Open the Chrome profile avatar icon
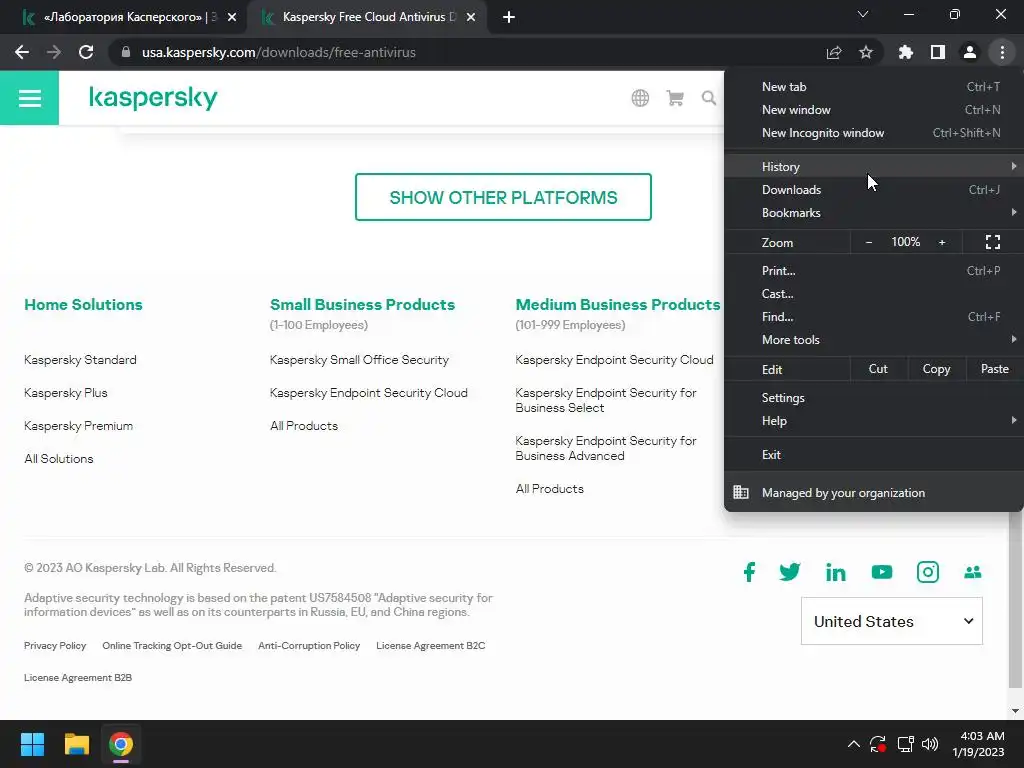Viewport: 1024px width, 768px height. point(970,52)
